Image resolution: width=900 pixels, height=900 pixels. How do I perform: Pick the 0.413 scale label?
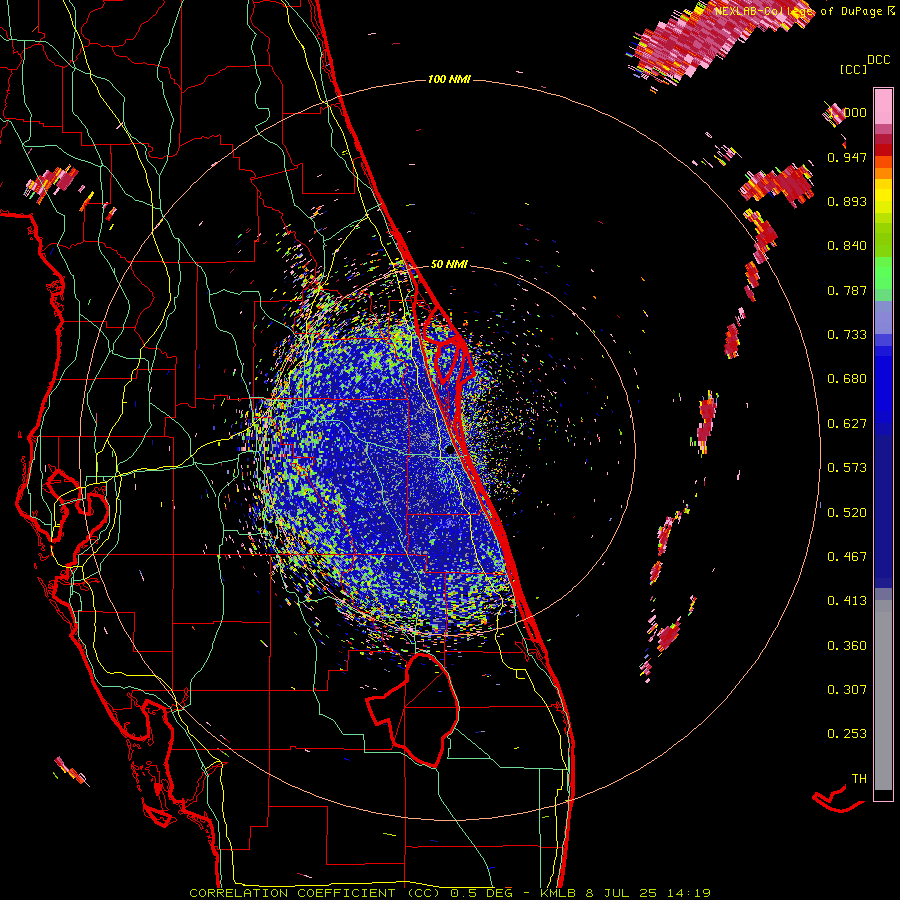pos(847,601)
